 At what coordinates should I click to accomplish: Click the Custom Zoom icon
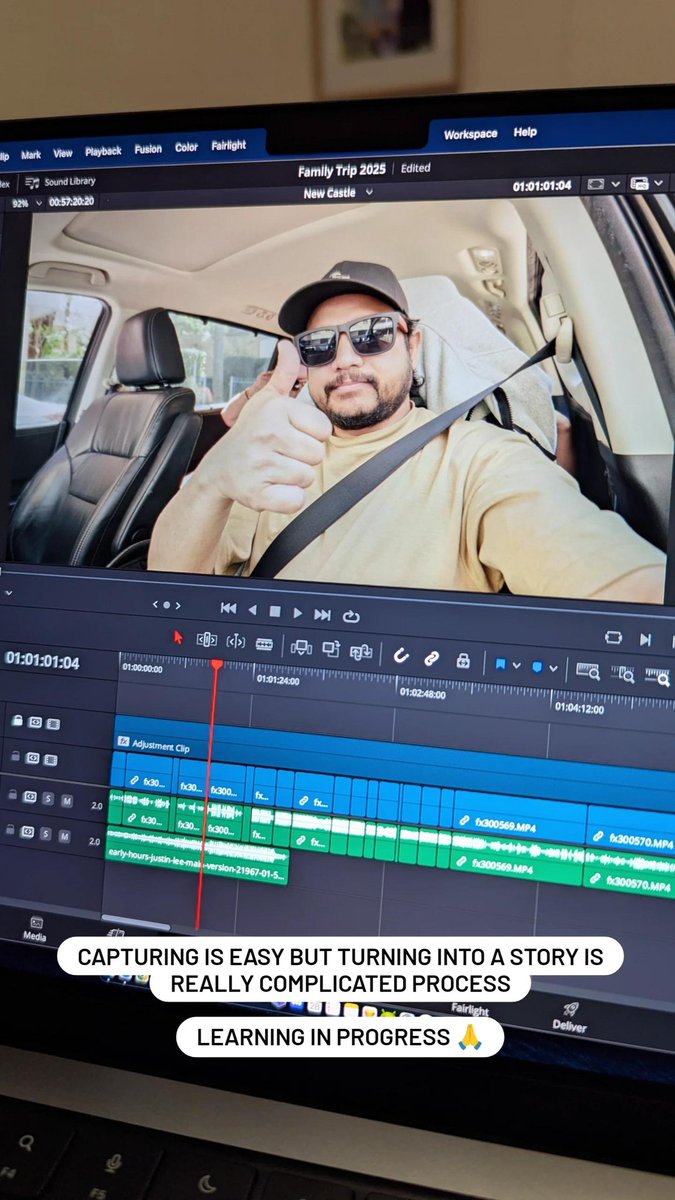657,678
